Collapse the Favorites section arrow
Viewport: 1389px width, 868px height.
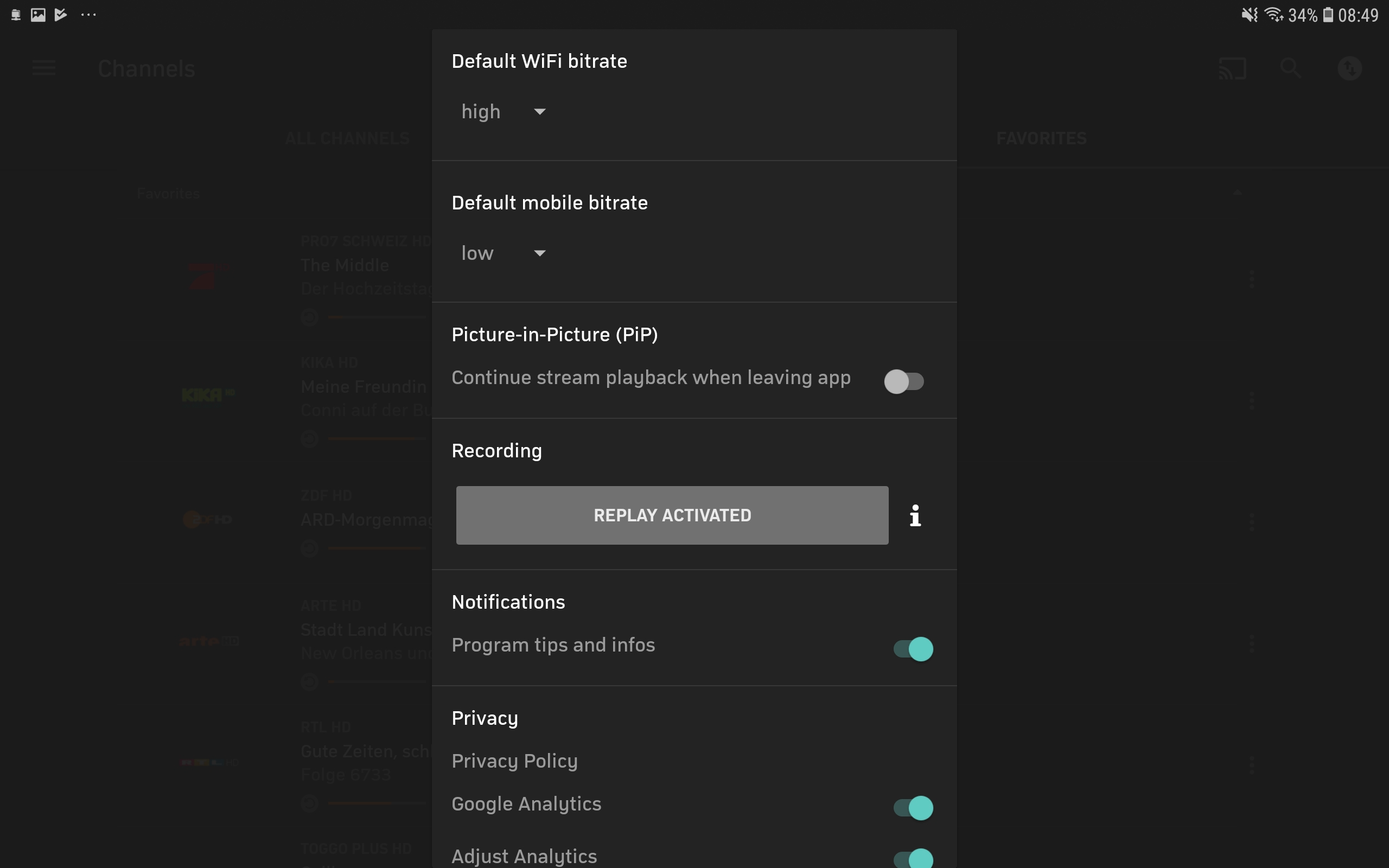pyautogui.click(x=1238, y=193)
